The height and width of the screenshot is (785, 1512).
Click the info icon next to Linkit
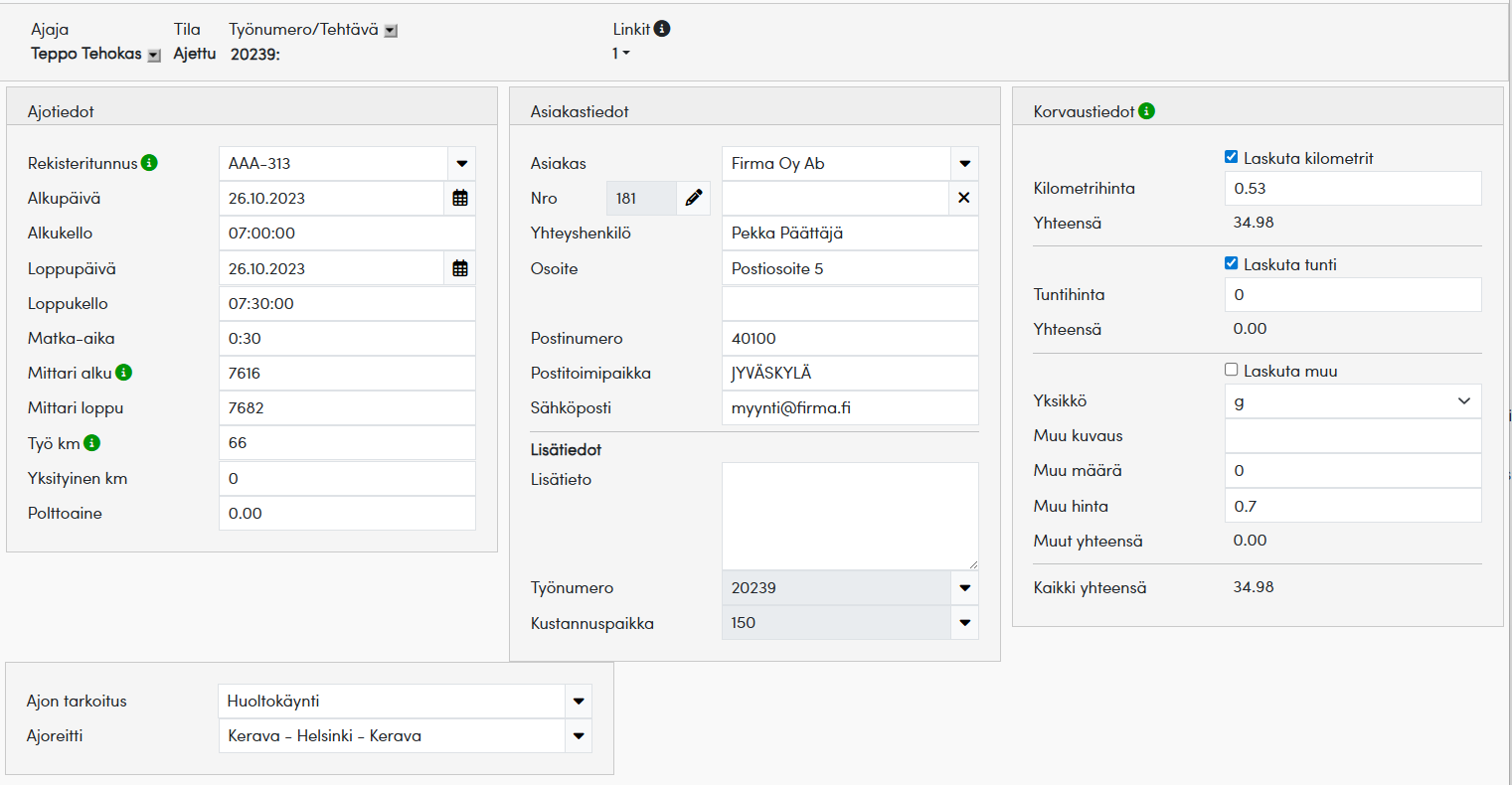662,29
